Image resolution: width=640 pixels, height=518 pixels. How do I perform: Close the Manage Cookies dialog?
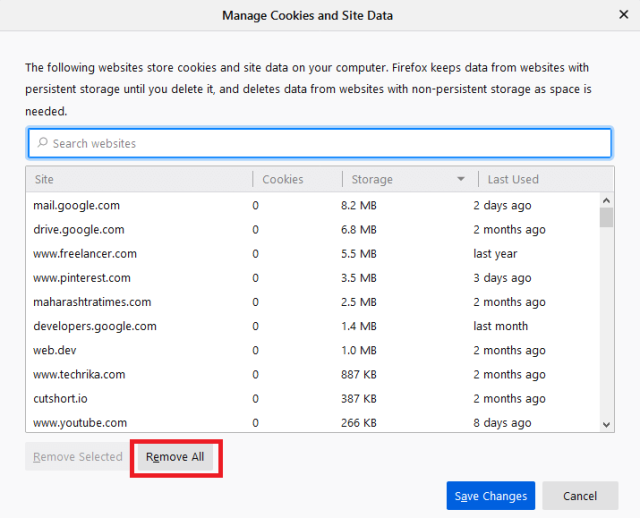[x=623, y=15]
